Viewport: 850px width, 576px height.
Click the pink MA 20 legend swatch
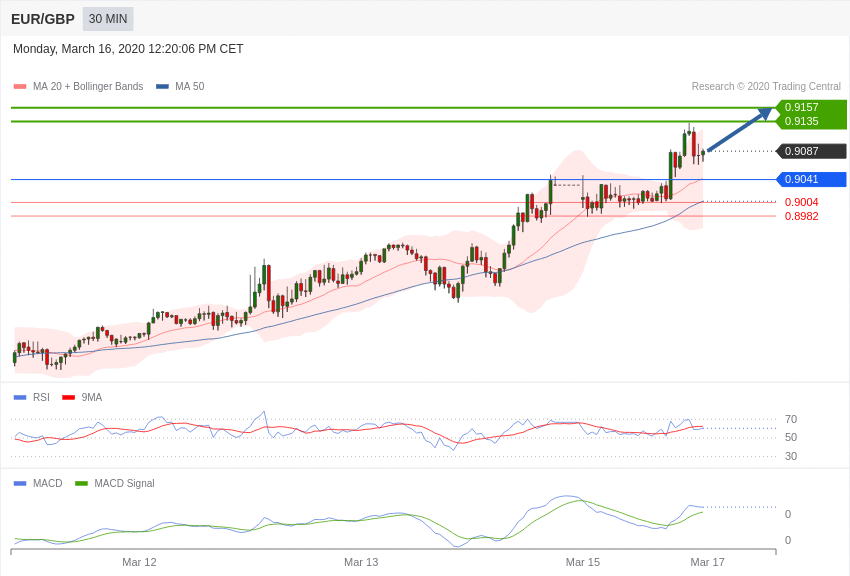pyautogui.click(x=20, y=86)
